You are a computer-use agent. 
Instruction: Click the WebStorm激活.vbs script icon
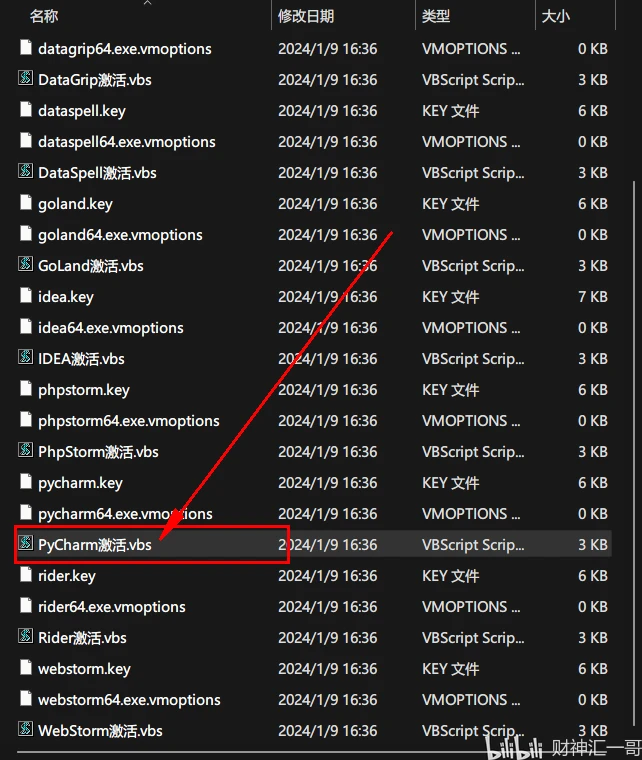tap(26, 729)
